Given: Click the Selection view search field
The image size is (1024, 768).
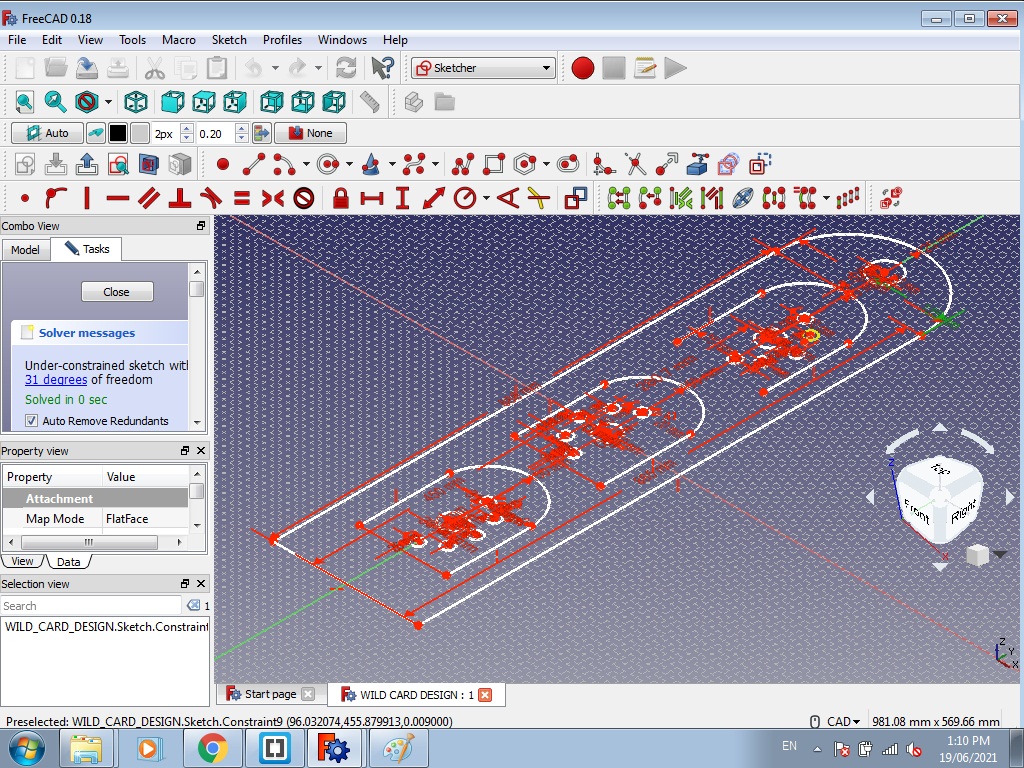Looking at the screenshot, I should 91,605.
